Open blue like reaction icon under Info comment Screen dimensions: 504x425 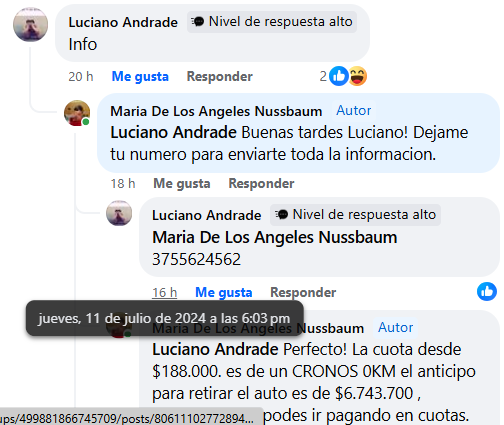click(338, 76)
